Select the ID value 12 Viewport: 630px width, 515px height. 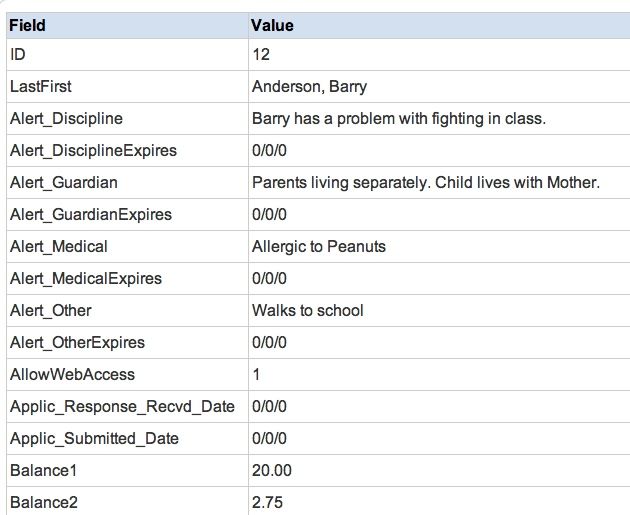coord(261,55)
